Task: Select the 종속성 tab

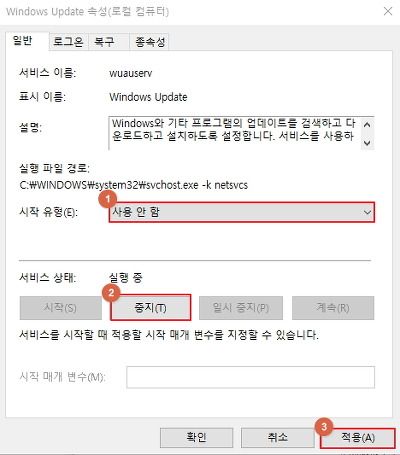Action: tap(149, 42)
